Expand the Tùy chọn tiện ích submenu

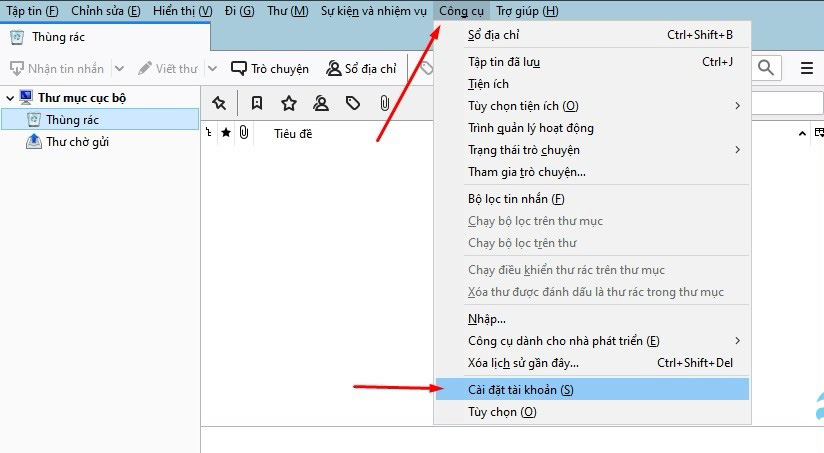(x=738, y=106)
